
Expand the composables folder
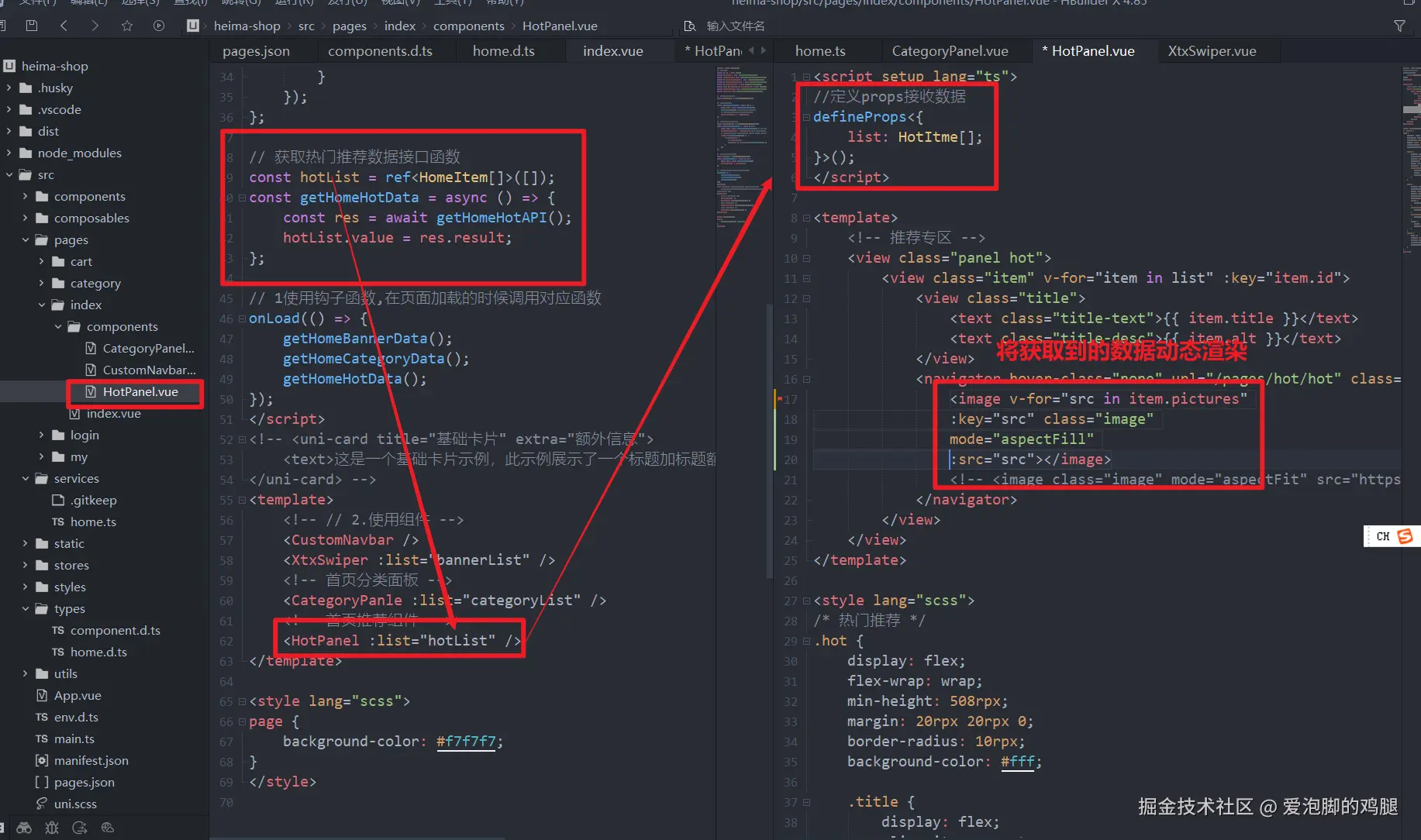point(26,218)
